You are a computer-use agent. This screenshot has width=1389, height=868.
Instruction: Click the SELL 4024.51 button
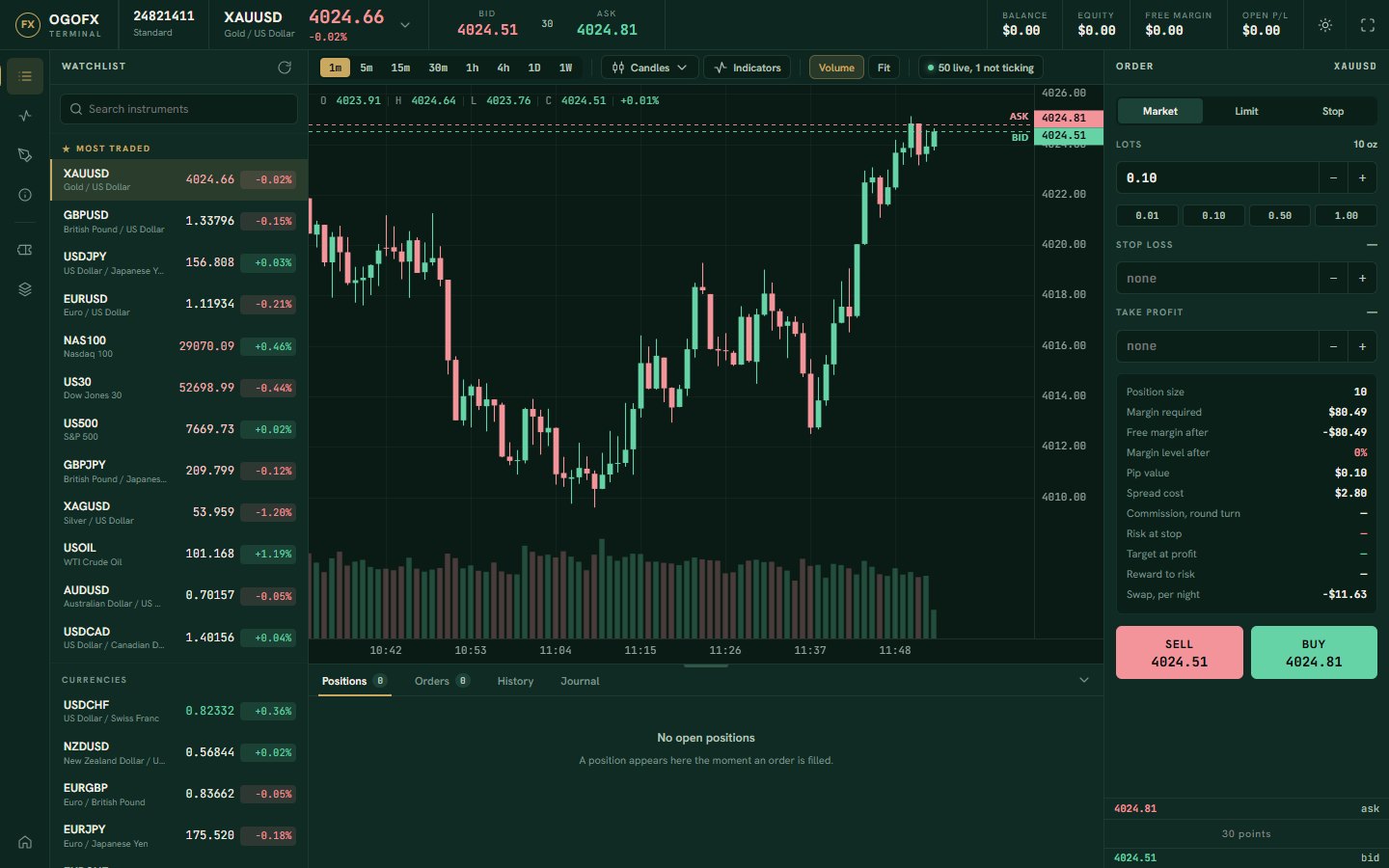pos(1179,653)
